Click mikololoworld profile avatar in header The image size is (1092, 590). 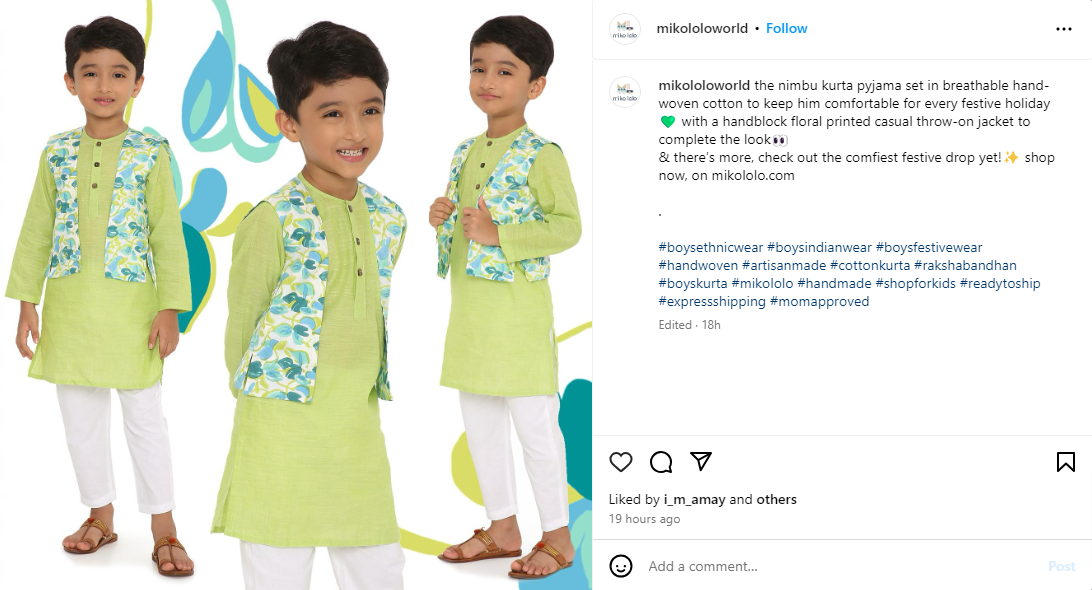click(625, 29)
